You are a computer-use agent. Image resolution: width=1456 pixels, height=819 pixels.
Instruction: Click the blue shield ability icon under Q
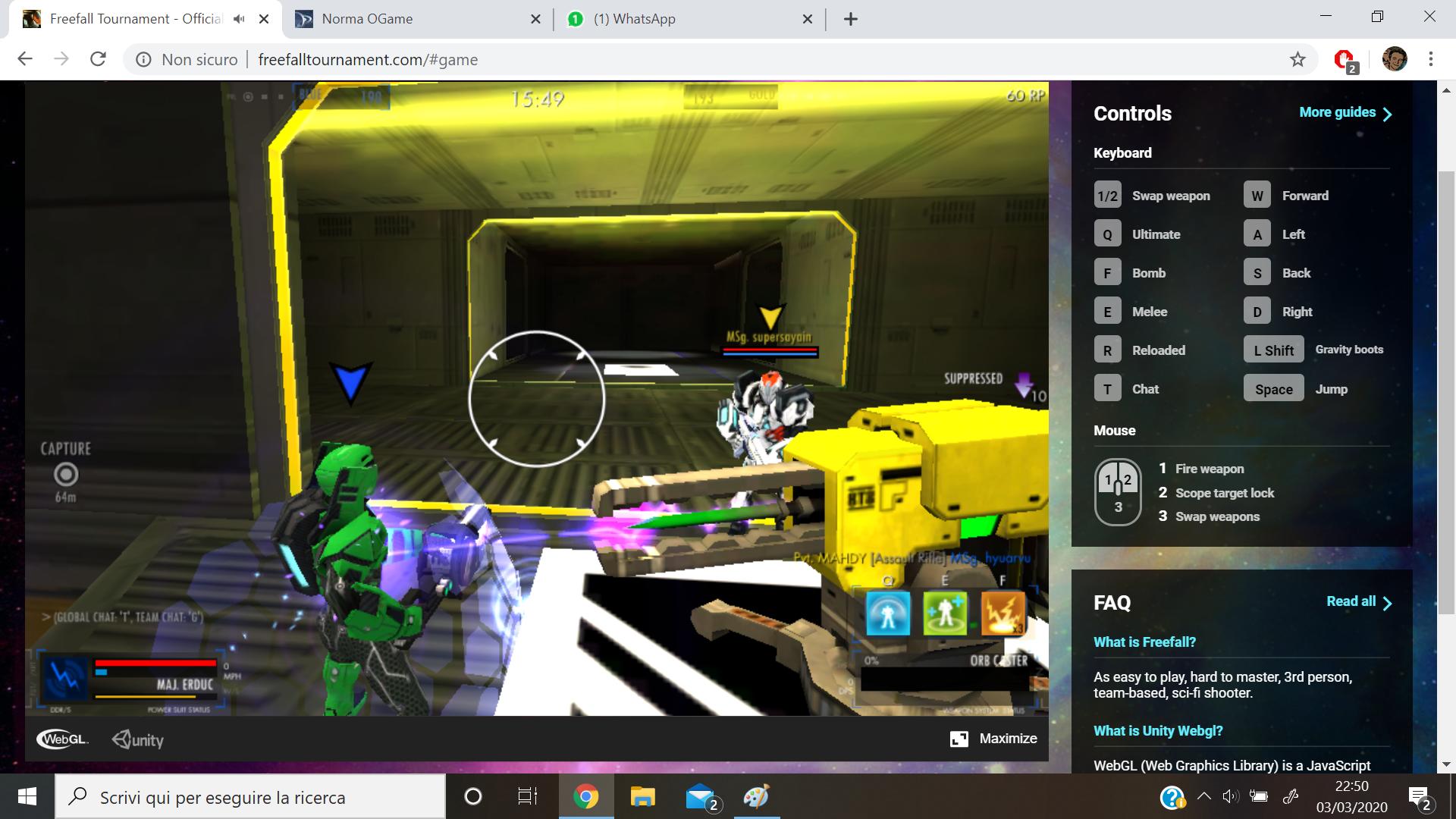[888, 613]
